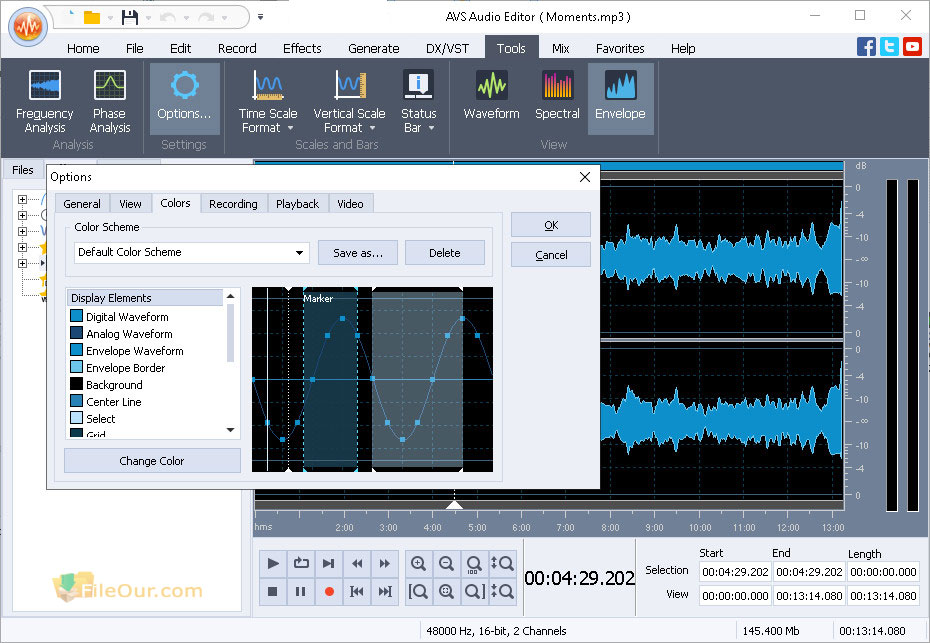Screen dimensions: 930x643
Task: Switch to Envelope view
Action: [x=620, y=99]
